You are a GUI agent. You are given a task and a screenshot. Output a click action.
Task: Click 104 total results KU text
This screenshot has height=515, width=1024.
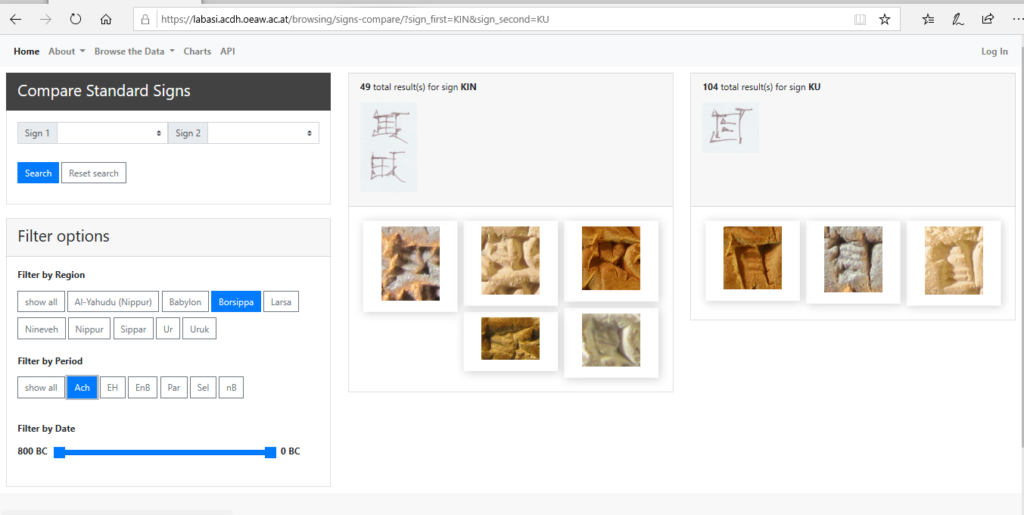click(x=761, y=87)
